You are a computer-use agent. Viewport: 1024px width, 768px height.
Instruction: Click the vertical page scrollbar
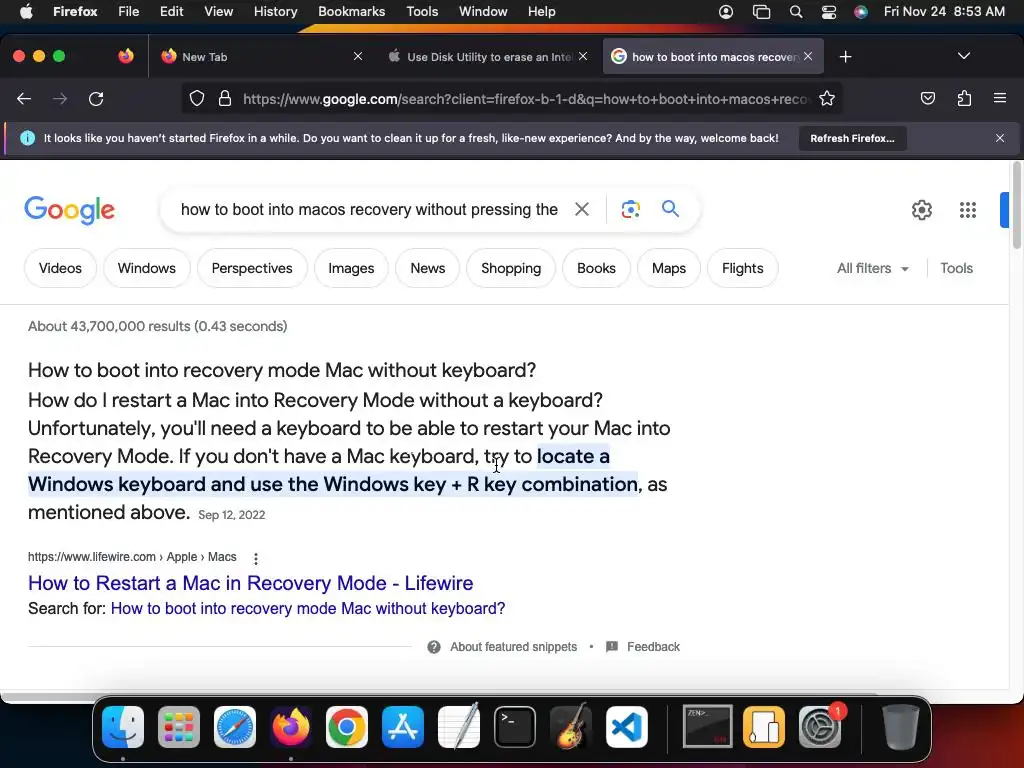click(1016, 206)
